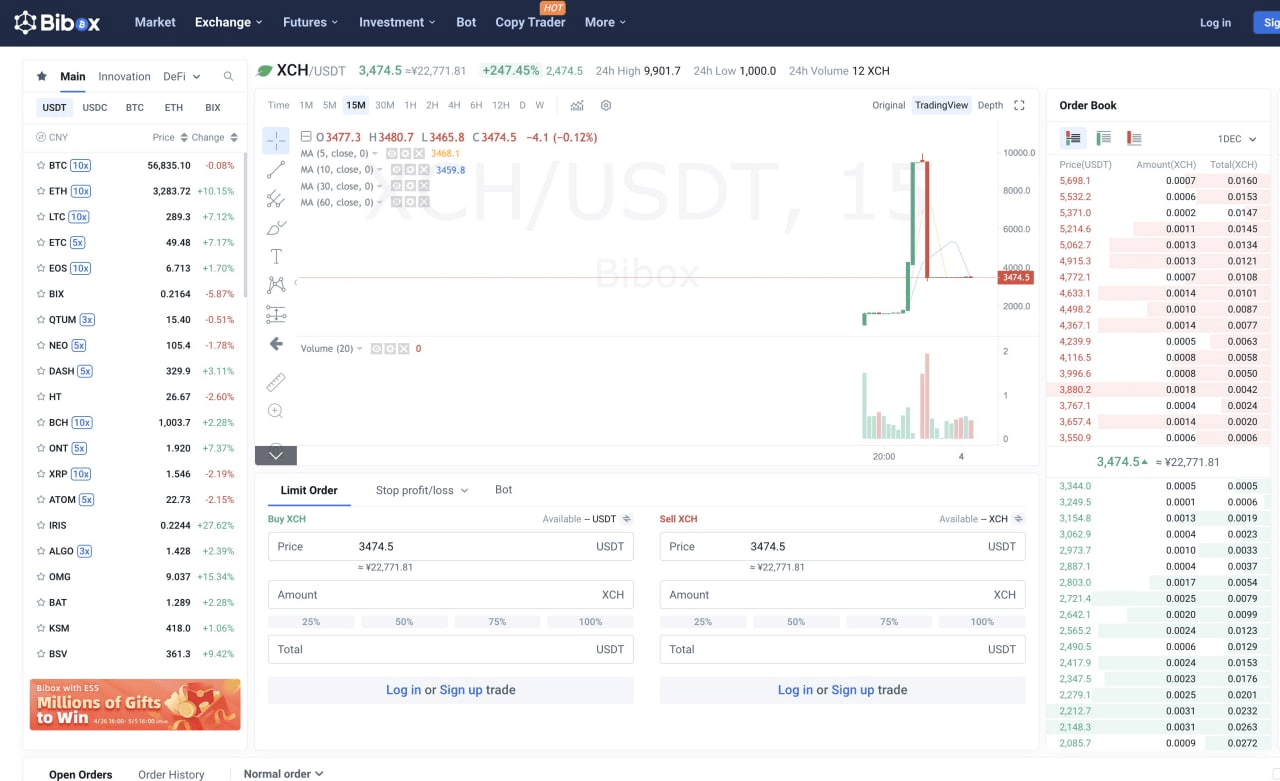The width and height of the screenshot is (1280, 781).
Task: Set buy amount to 50%
Action: [x=404, y=622]
